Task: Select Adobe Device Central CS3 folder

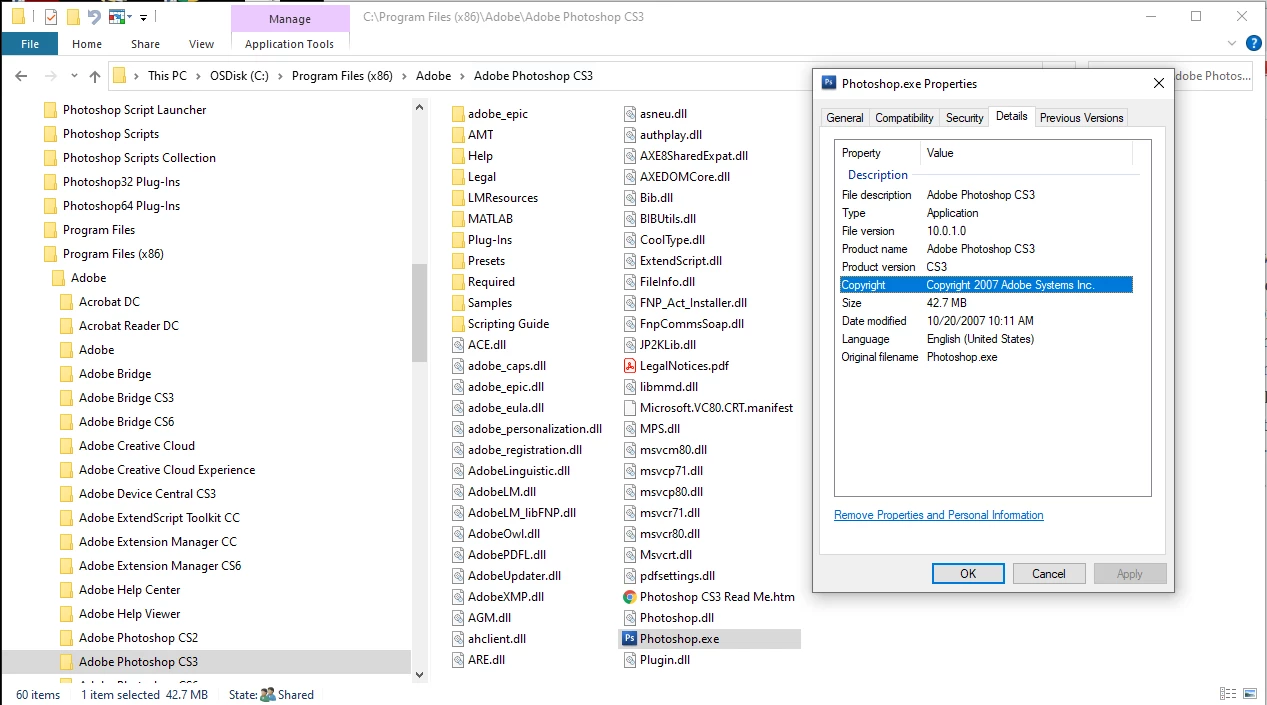Action: [147, 494]
